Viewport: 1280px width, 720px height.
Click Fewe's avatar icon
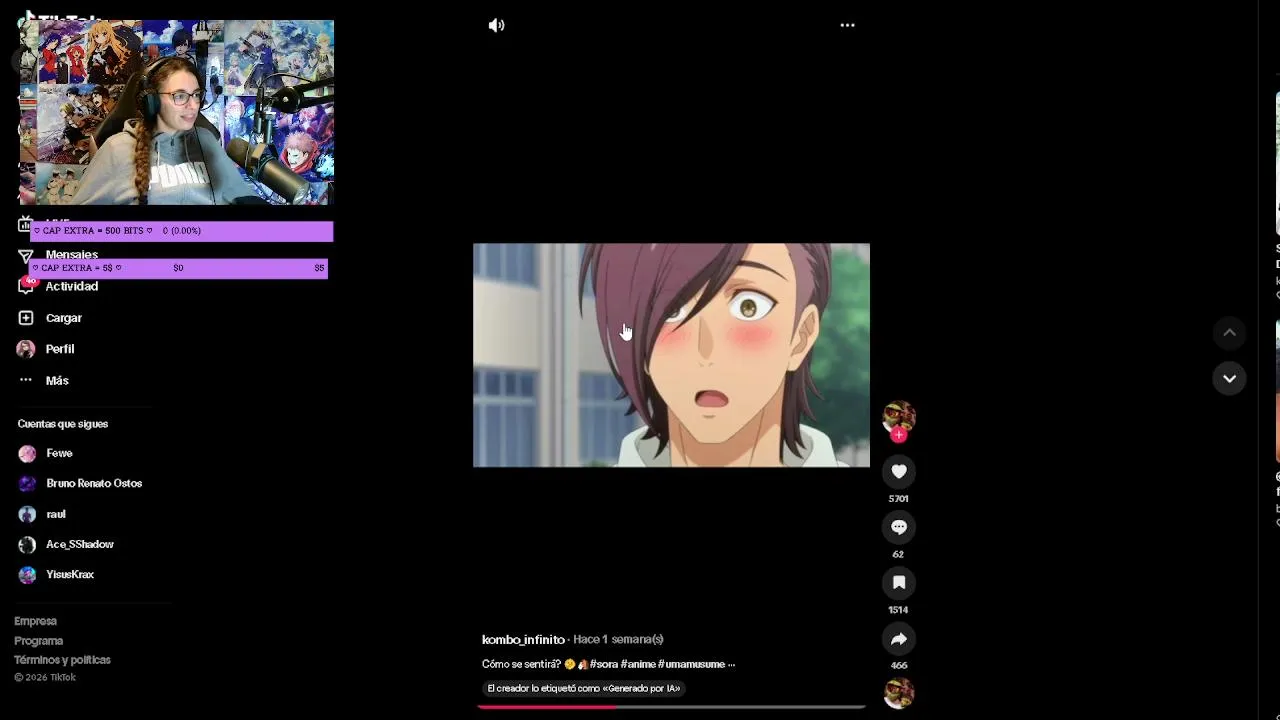27,453
